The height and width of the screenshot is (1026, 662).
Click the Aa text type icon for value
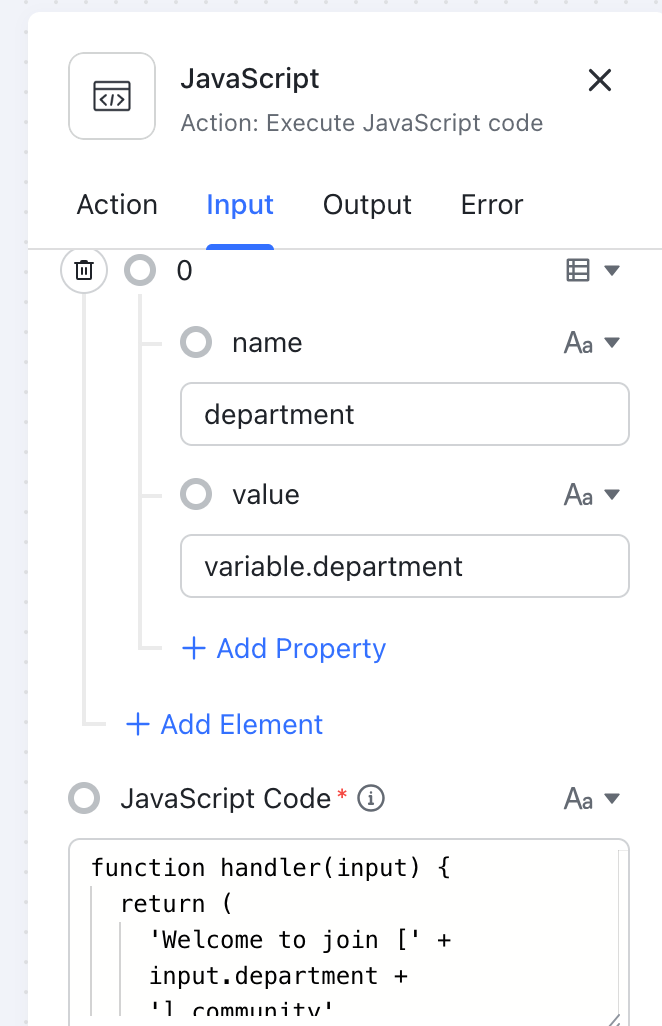[x=578, y=495]
